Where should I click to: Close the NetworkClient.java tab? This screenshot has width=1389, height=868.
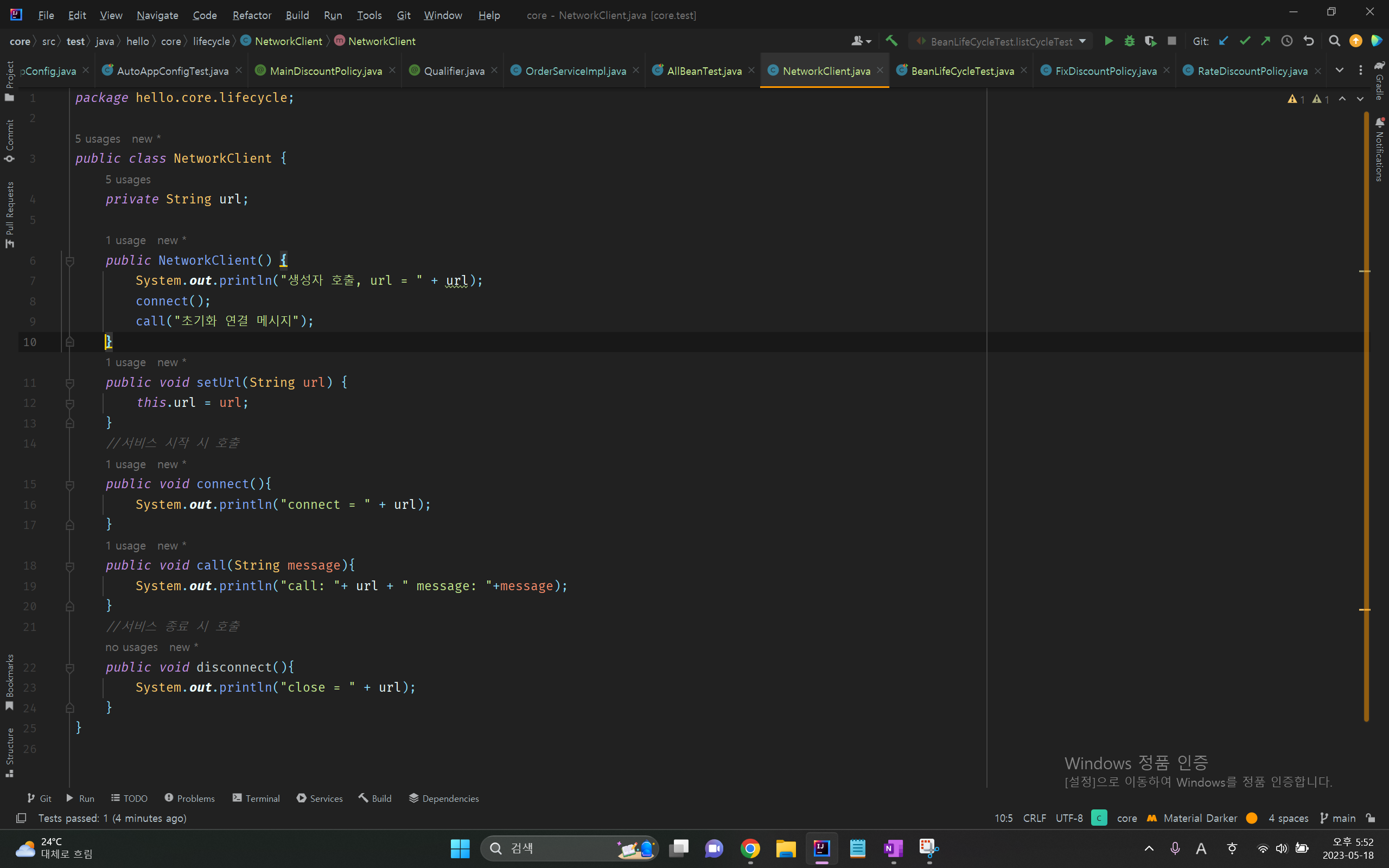click(x=880, y=70)
